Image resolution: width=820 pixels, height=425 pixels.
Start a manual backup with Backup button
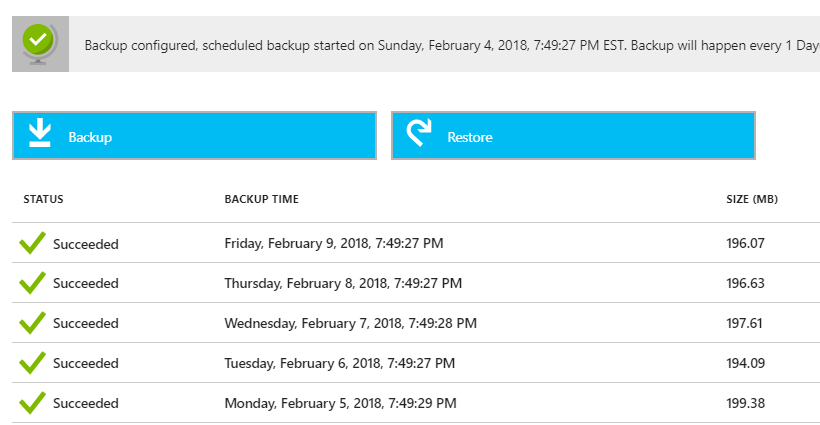point(195,135)
